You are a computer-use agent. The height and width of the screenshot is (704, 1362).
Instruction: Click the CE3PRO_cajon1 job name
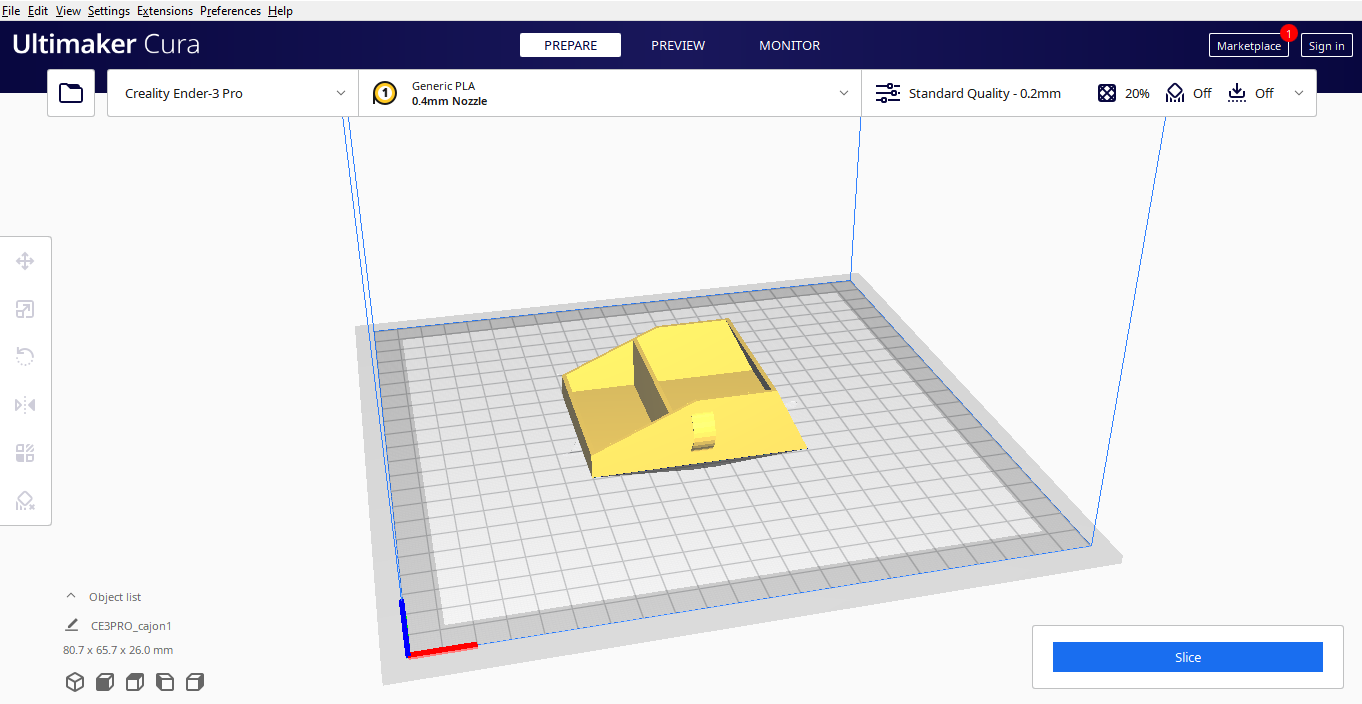click(x=131, y=626)
